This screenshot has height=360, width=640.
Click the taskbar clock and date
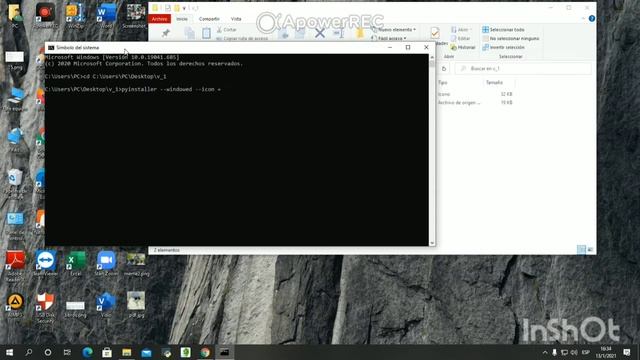606,352
